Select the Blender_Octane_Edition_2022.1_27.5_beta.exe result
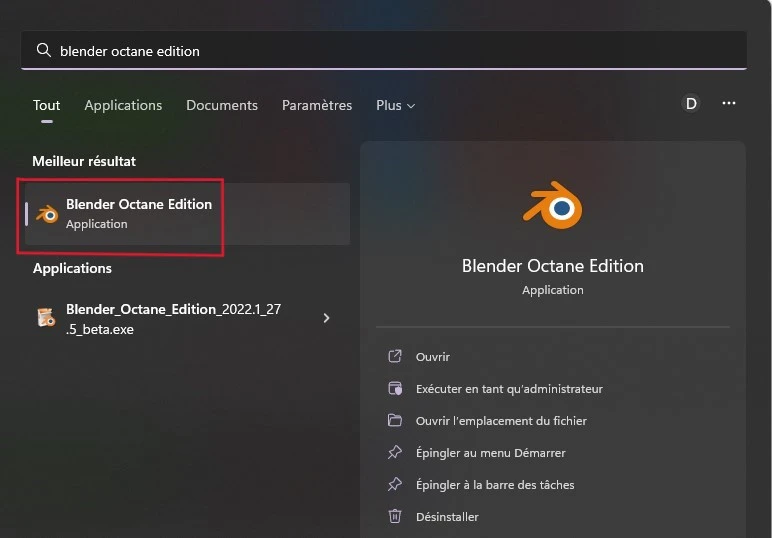 187,319
